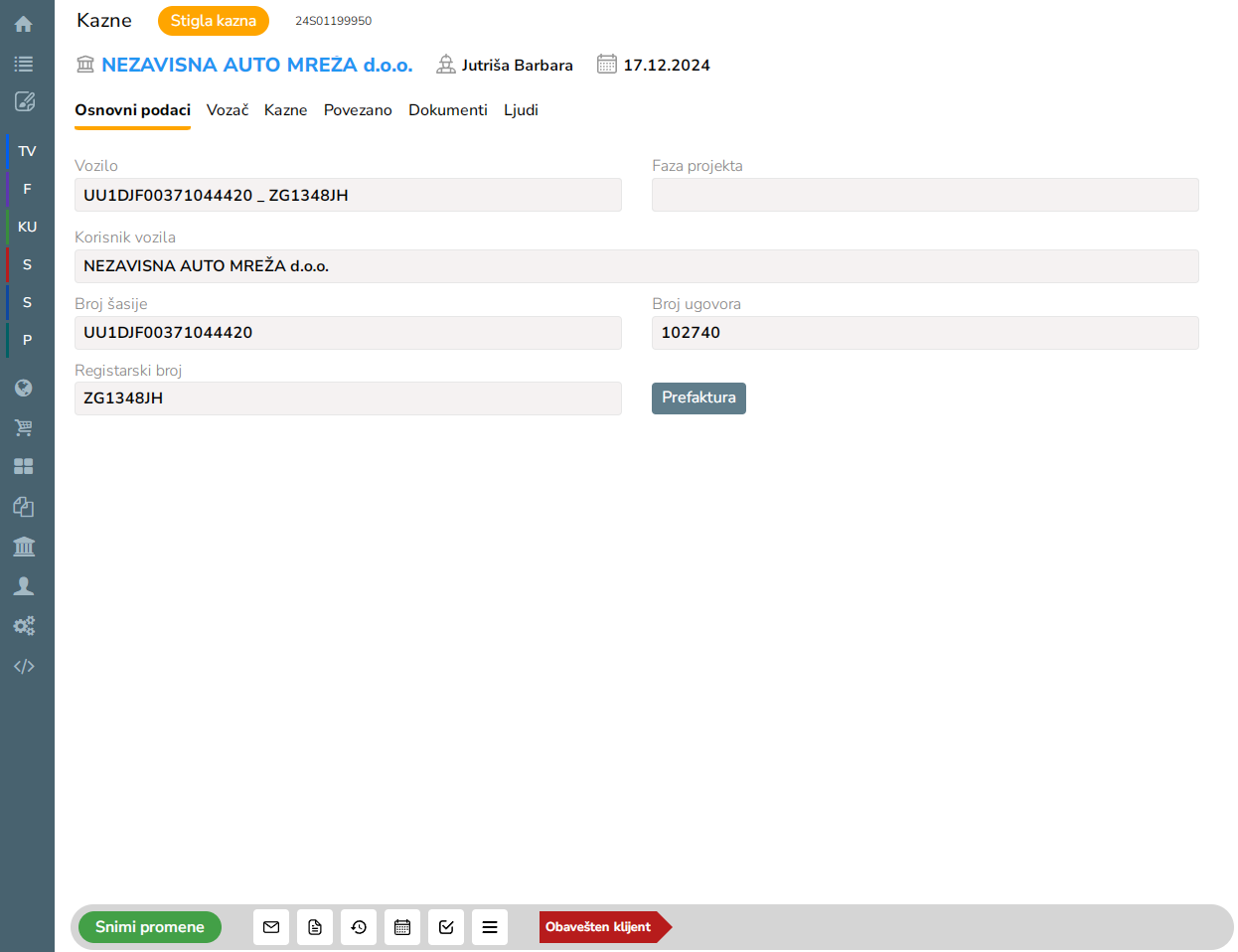Switch to the Kazne tab

(286, 110)
